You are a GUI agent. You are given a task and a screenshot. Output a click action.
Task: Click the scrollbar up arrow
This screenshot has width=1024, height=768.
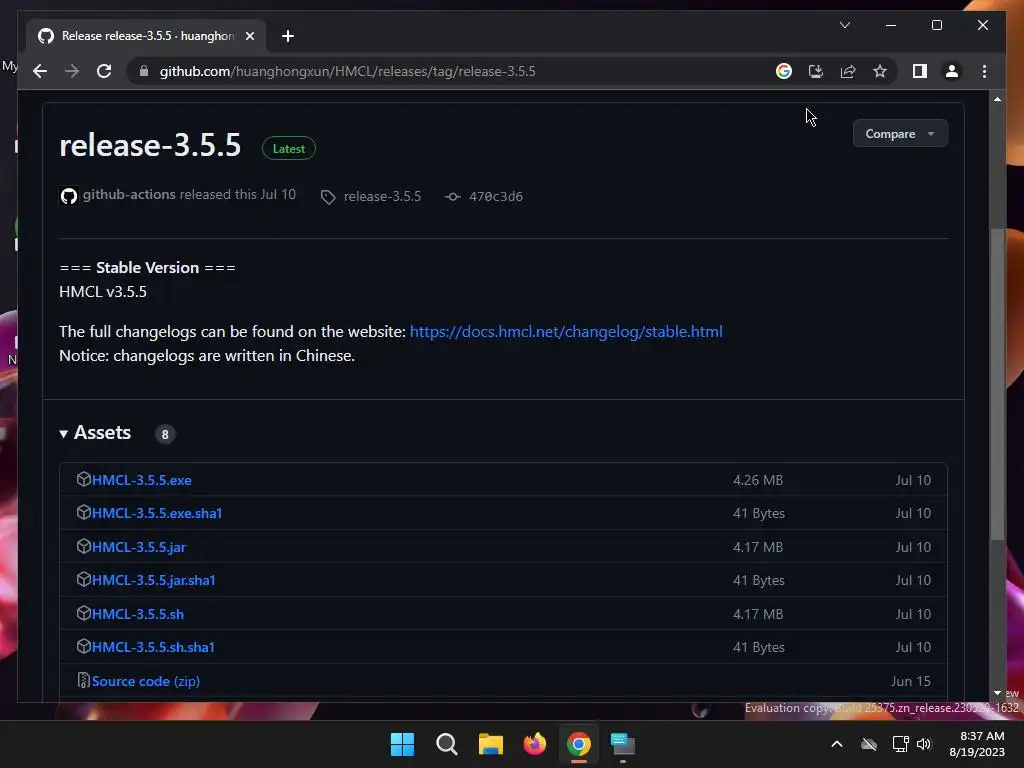pos(997,99)
